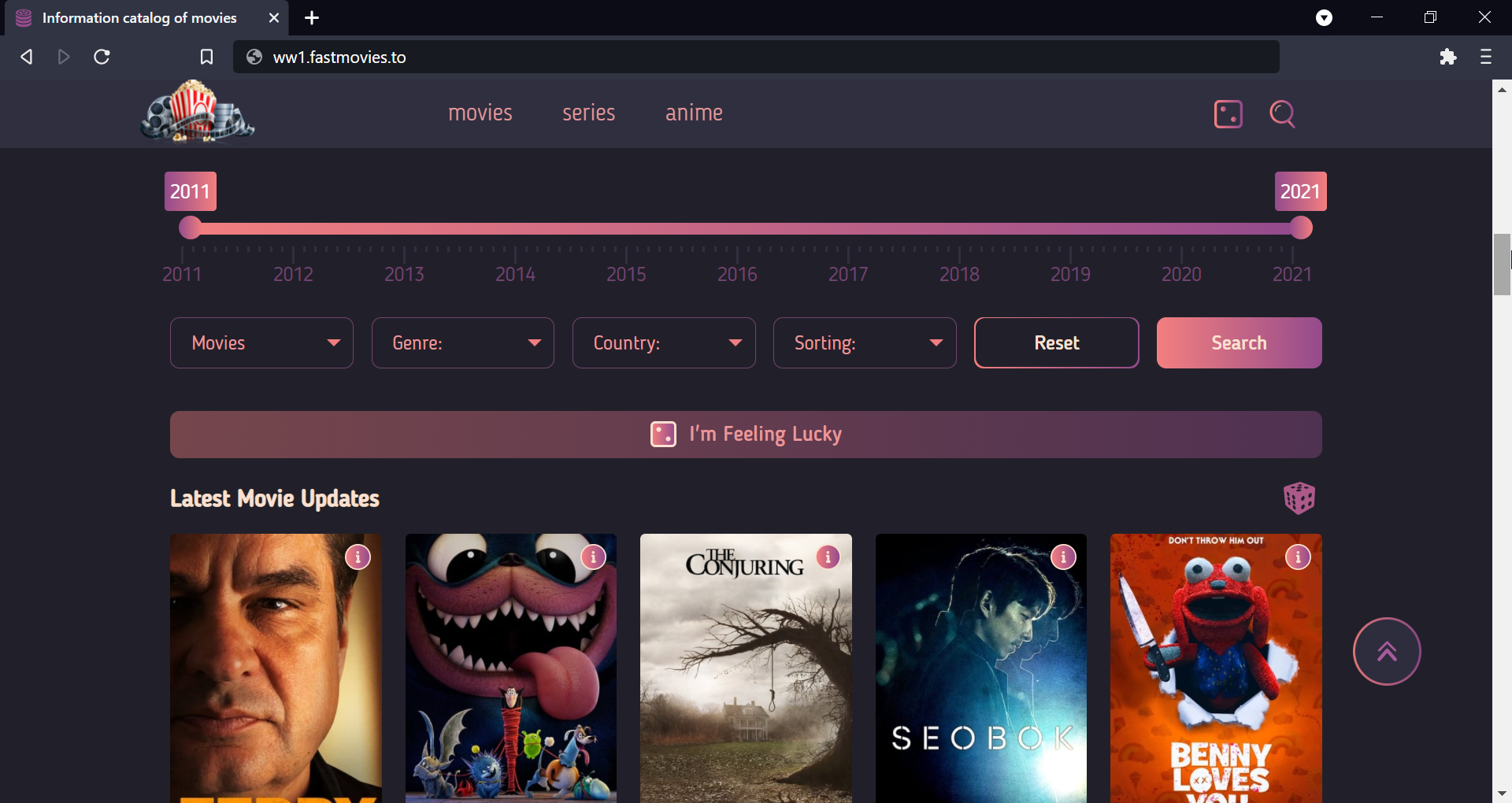1512x803 pixels.
Task: Click the Reset button
Action: pos(1057,343)
